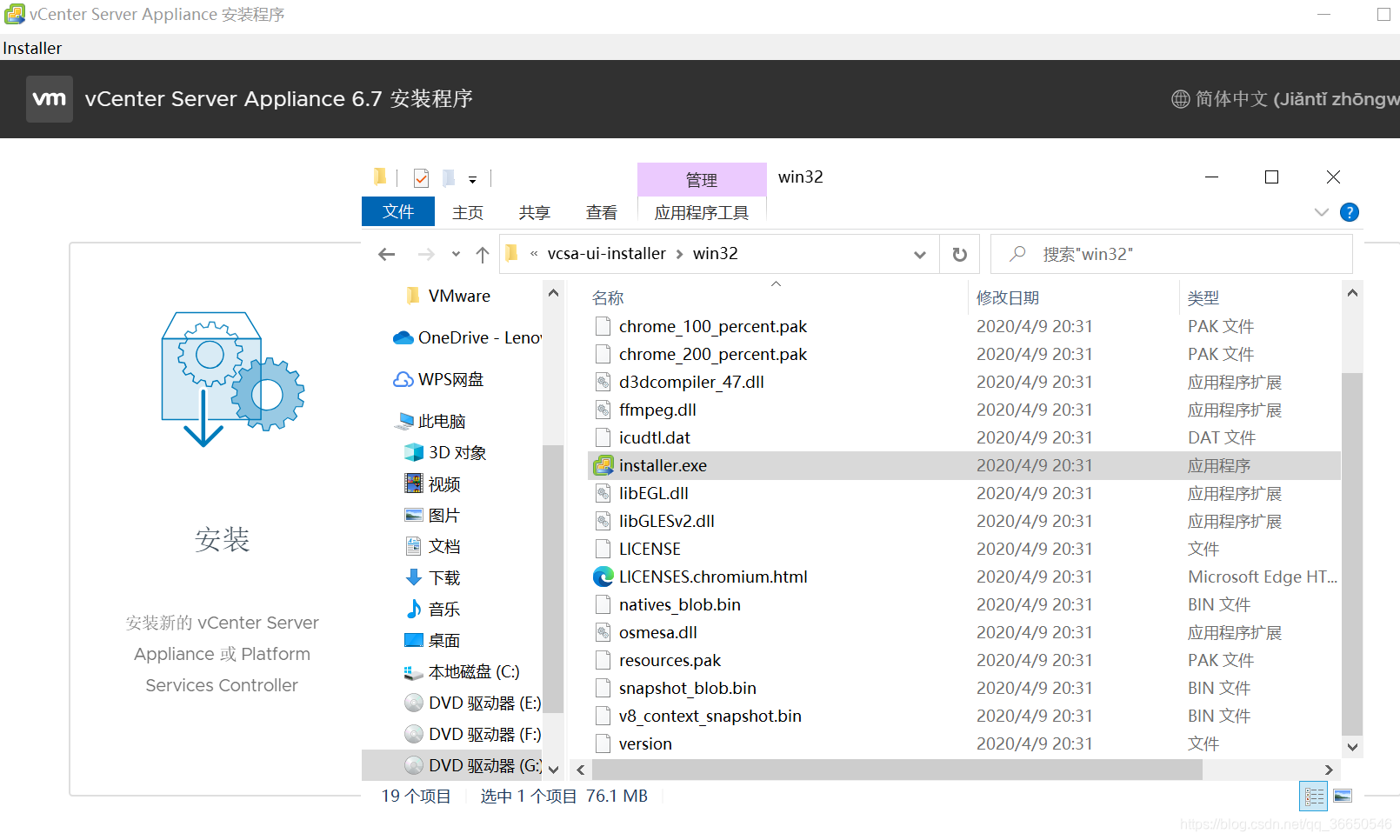Click the 视频 film icon
Viewport: 1400px width, 840px height.
click(x=414, y=483)
